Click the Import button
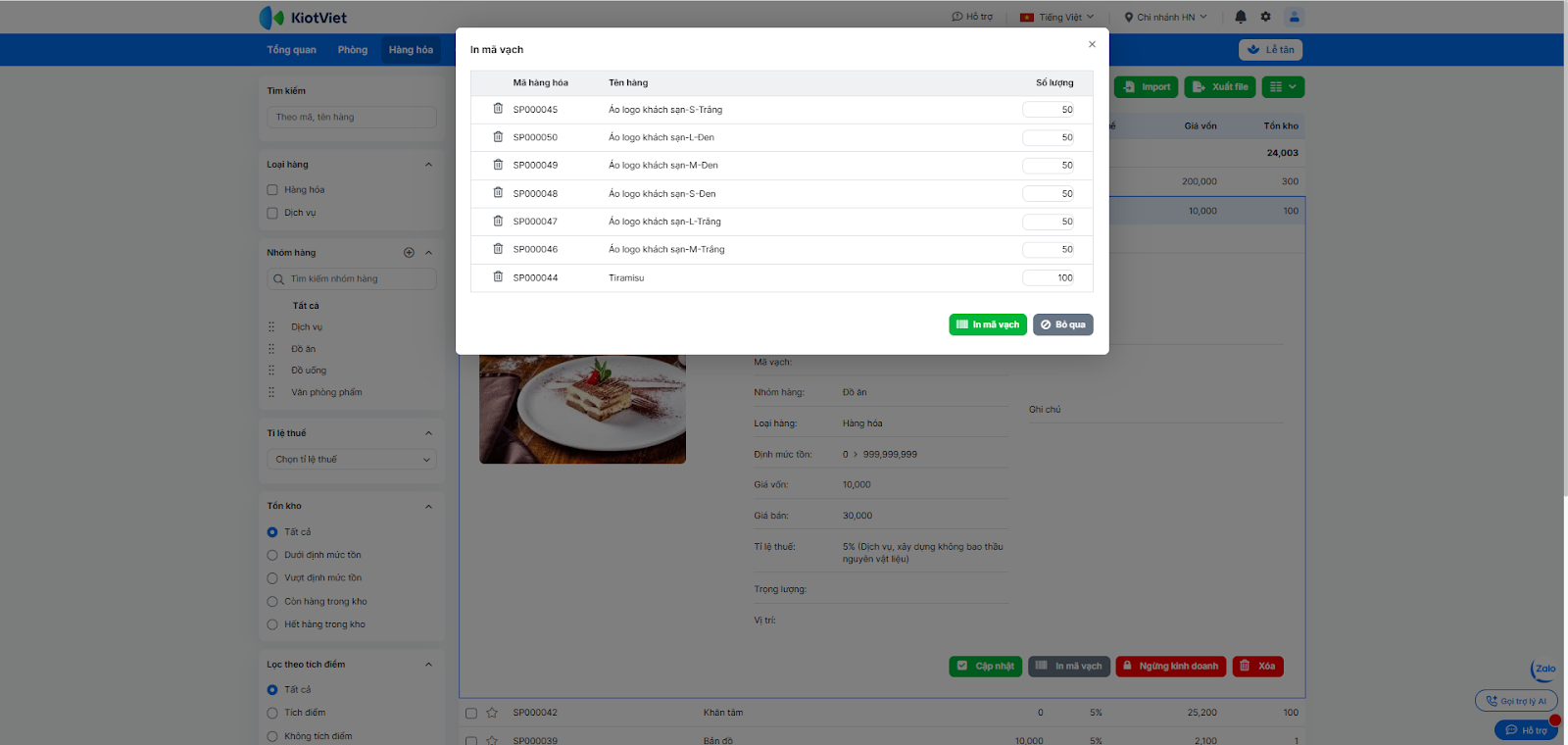Image resolution: width=1568 pixels, height=745 pixels. click(x=1147, y=87)
